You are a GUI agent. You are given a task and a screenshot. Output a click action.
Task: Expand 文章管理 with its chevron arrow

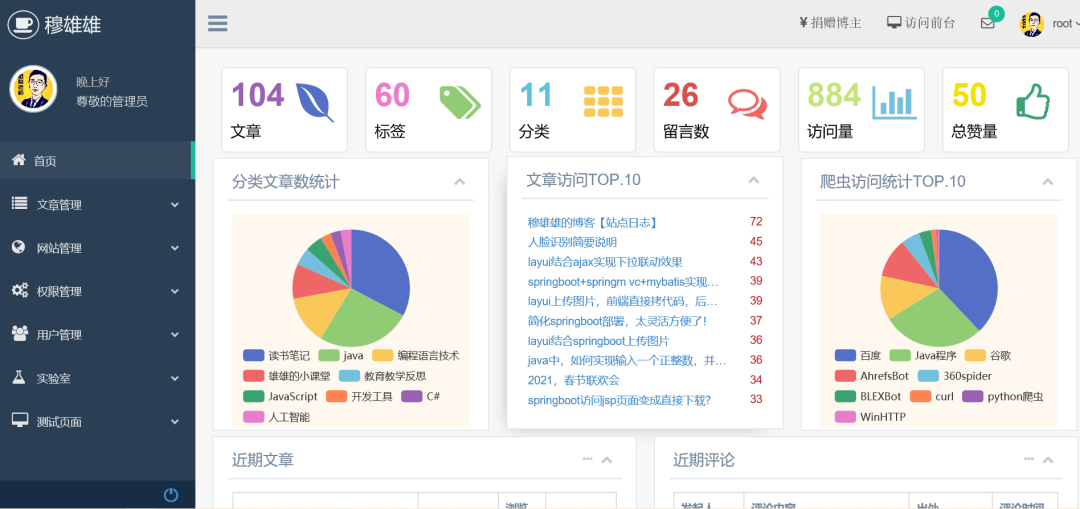point(175,205)
